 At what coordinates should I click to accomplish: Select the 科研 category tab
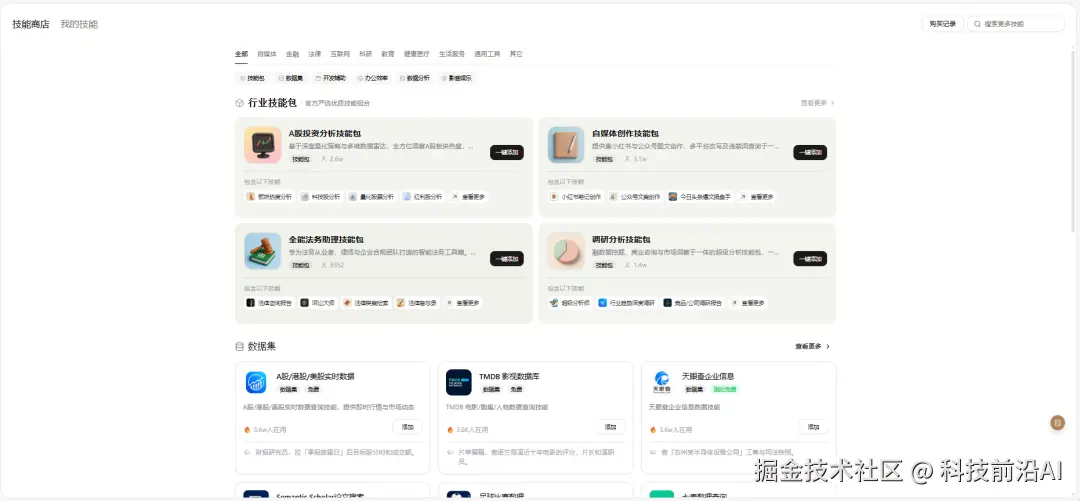[365, 54]
